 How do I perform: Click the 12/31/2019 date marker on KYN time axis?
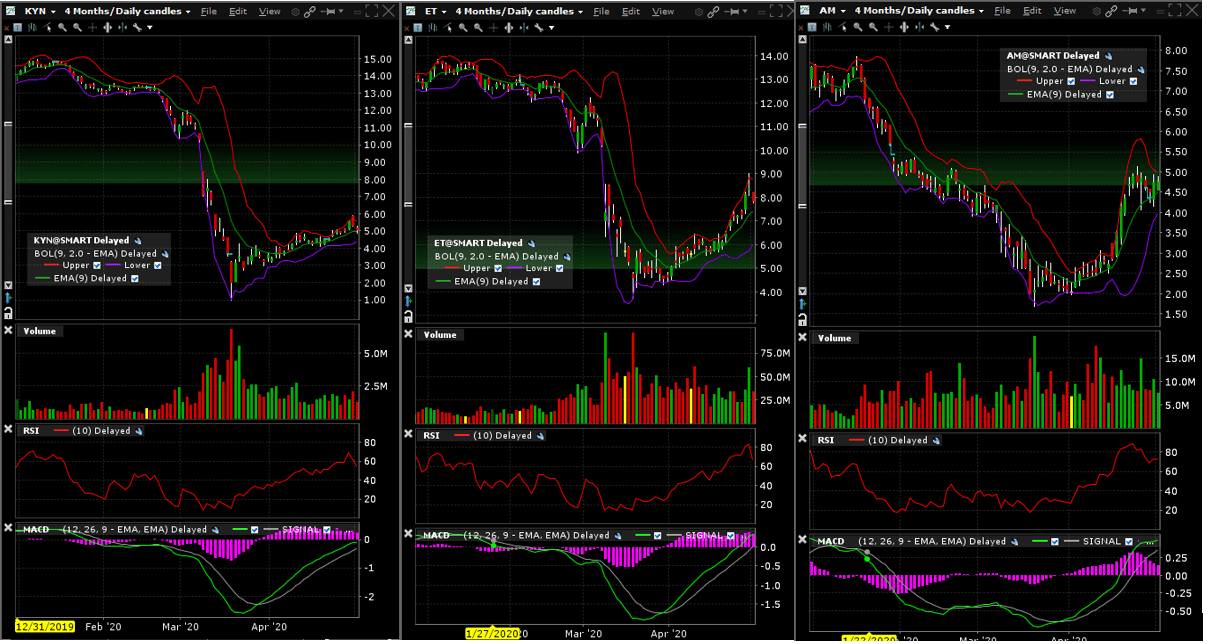[43, 626]
